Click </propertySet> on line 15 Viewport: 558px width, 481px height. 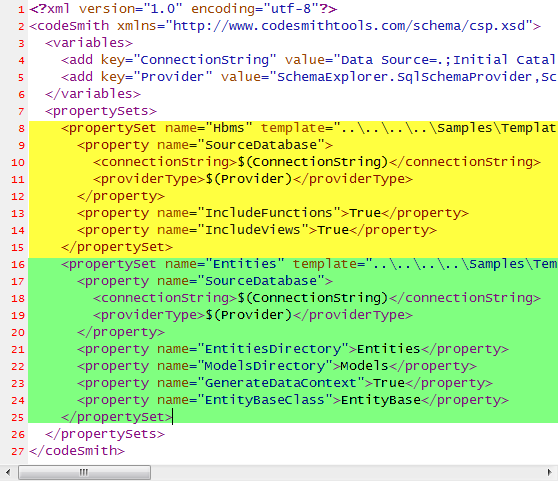[x=117, y=247]
